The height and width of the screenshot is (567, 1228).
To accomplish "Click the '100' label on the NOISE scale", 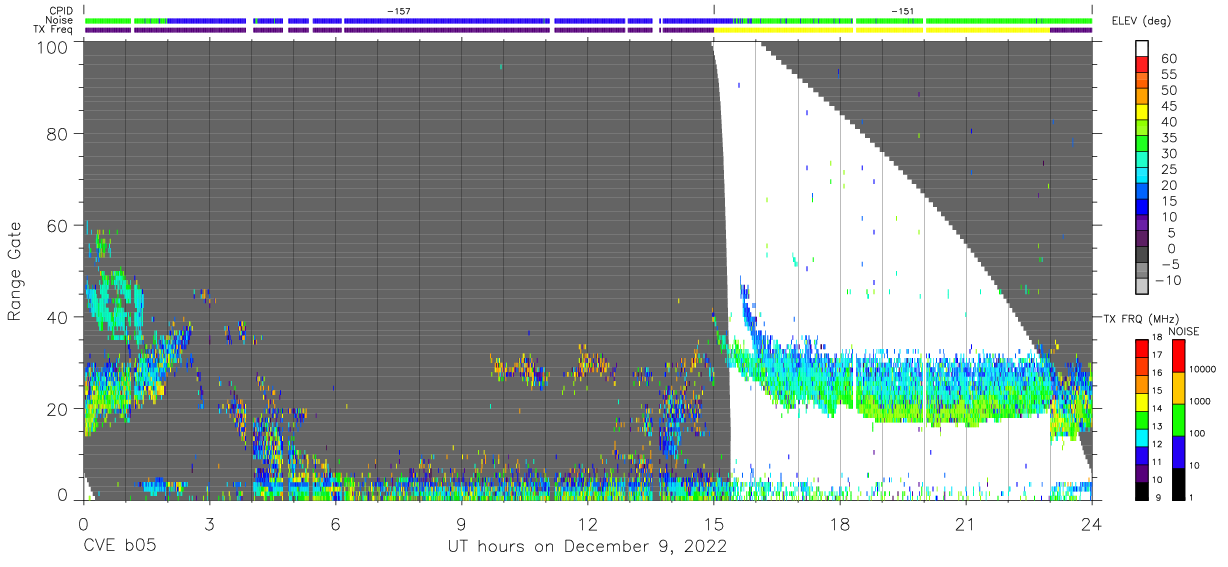I will tap(1196, 433).
